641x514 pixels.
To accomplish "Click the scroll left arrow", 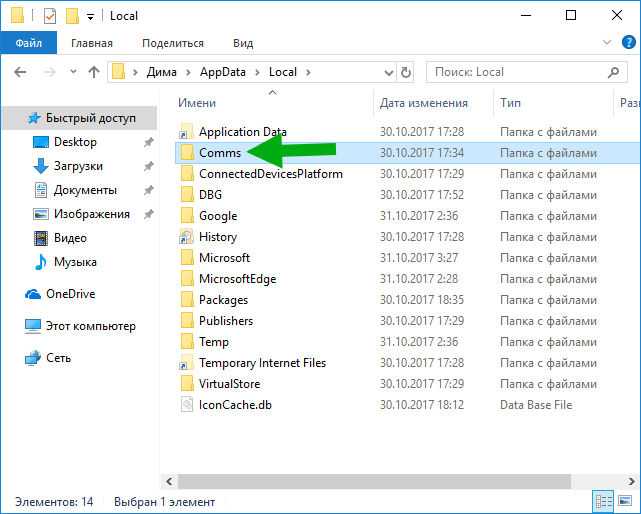I will click(x=169, y=481).
